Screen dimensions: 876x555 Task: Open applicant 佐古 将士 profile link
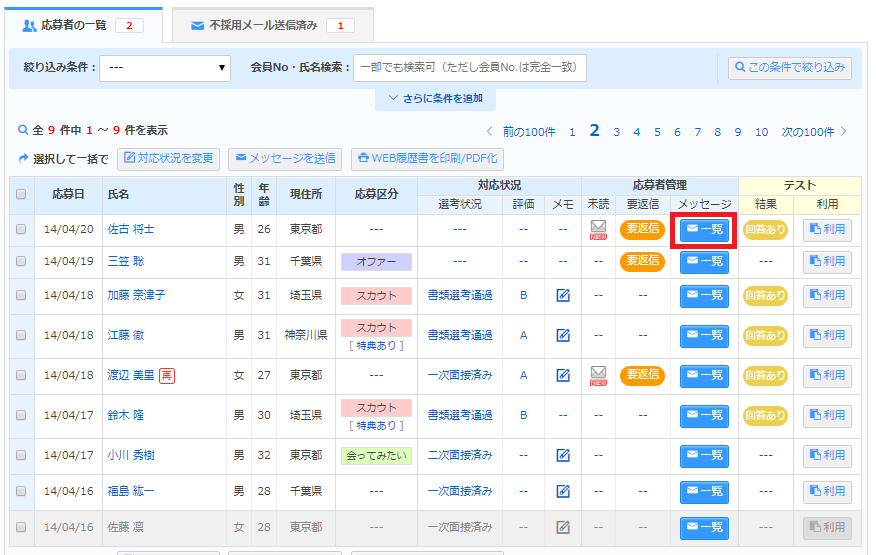pos(131,229)
